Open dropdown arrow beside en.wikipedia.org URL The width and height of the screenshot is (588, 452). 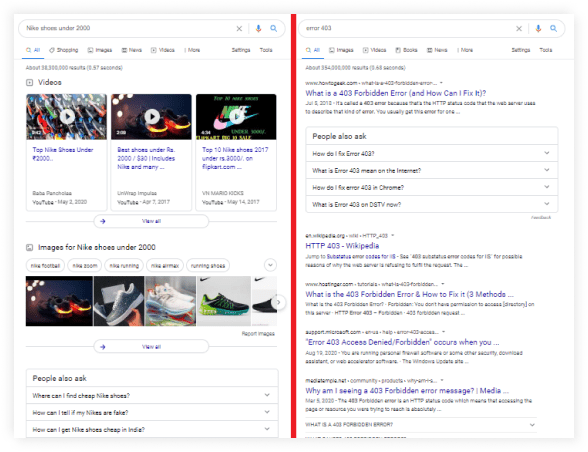393,236
